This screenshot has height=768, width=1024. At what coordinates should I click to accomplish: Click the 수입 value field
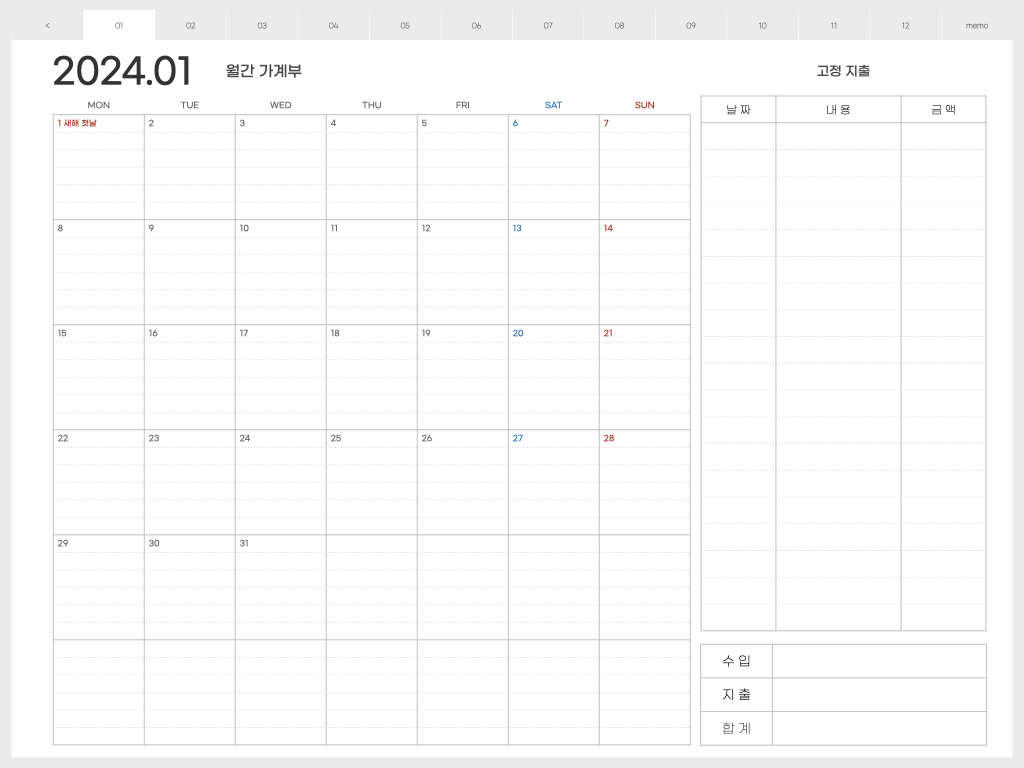(x=879, y=661)
